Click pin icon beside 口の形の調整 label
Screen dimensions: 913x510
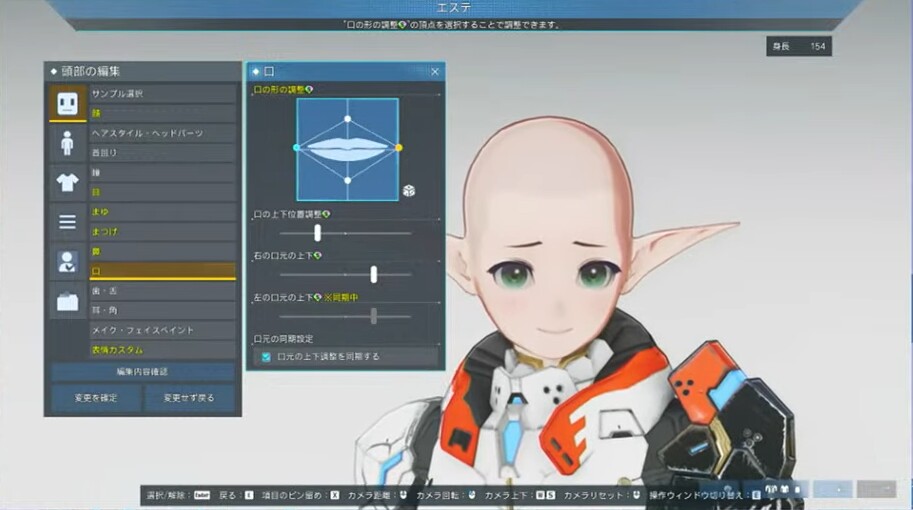point(309,89)
